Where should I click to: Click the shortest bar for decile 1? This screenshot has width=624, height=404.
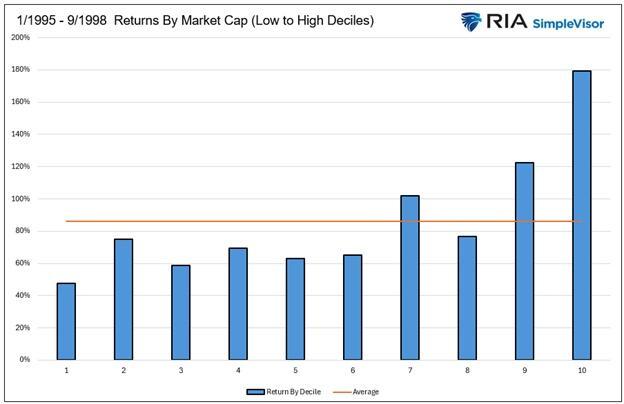click(66, 321)
